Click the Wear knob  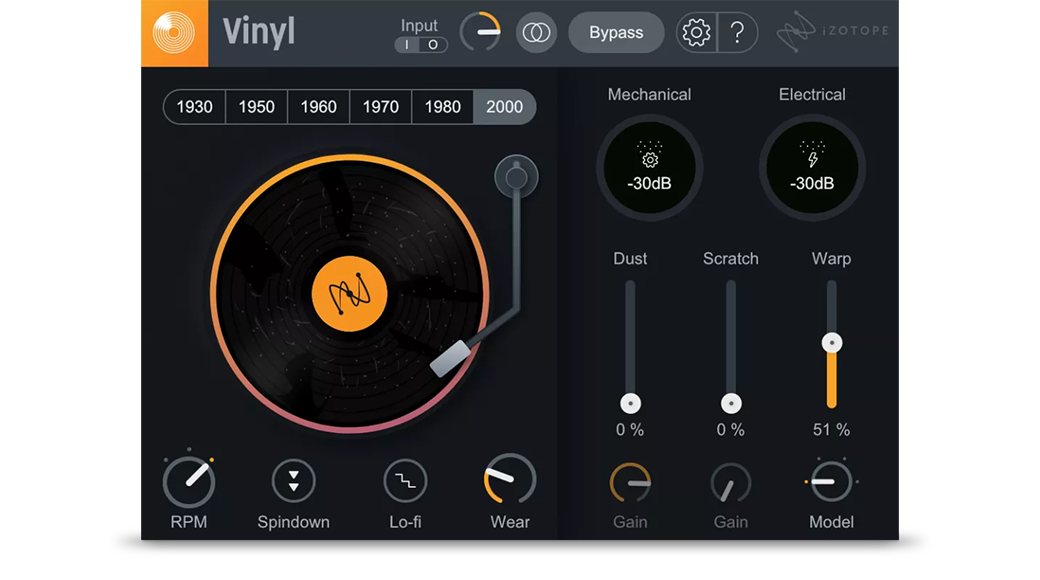tap(509, 479)
